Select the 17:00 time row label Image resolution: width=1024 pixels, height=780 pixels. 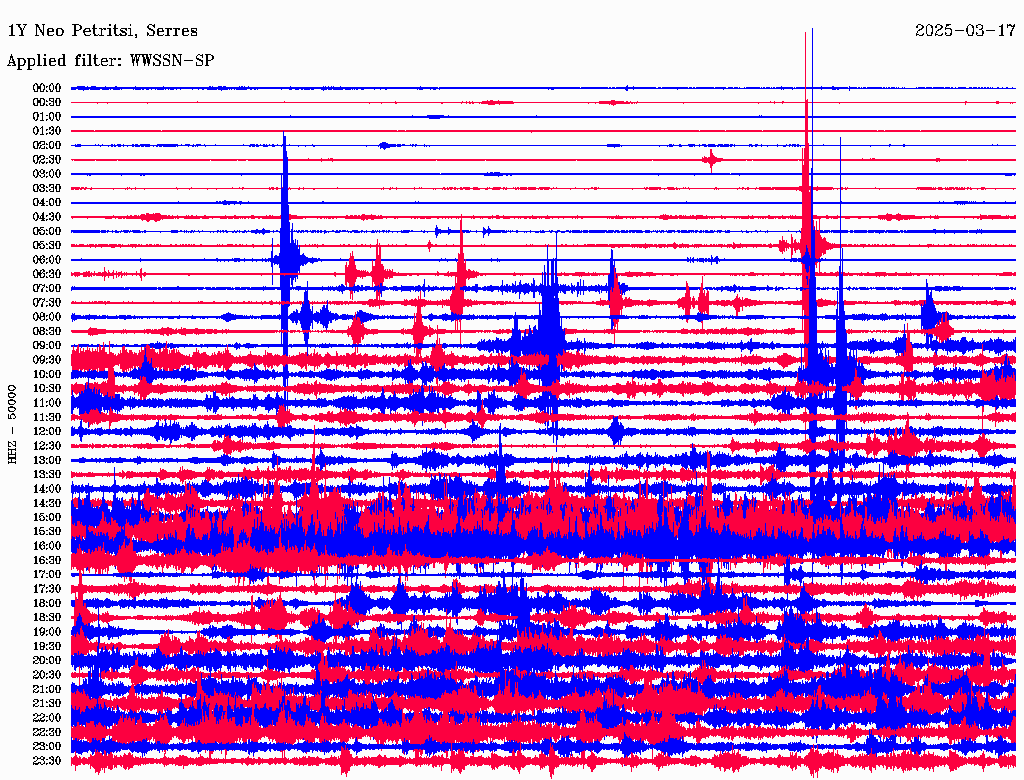(x=46, y=575)
